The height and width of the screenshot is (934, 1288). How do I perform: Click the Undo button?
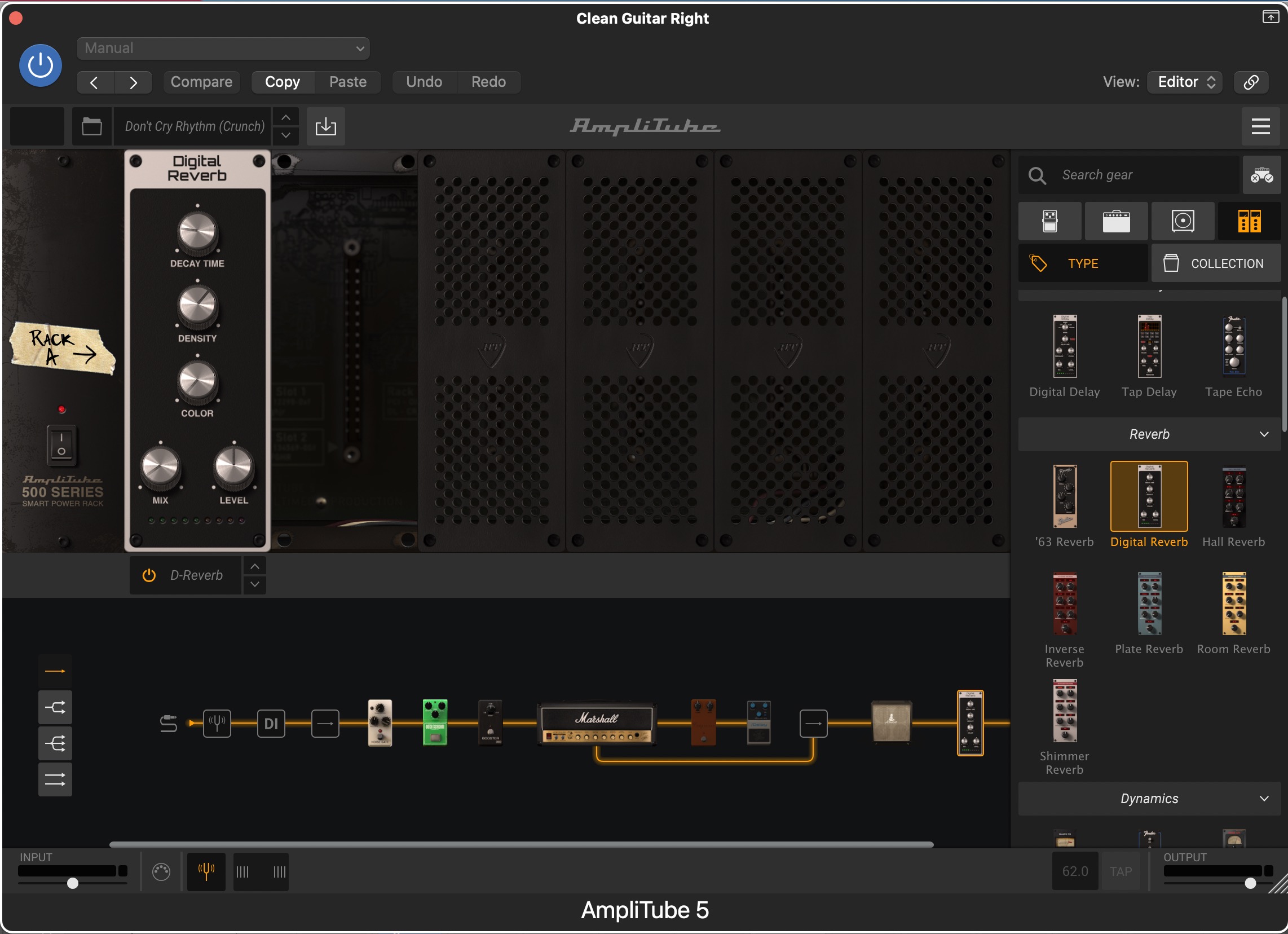click(x=424, y=82)
